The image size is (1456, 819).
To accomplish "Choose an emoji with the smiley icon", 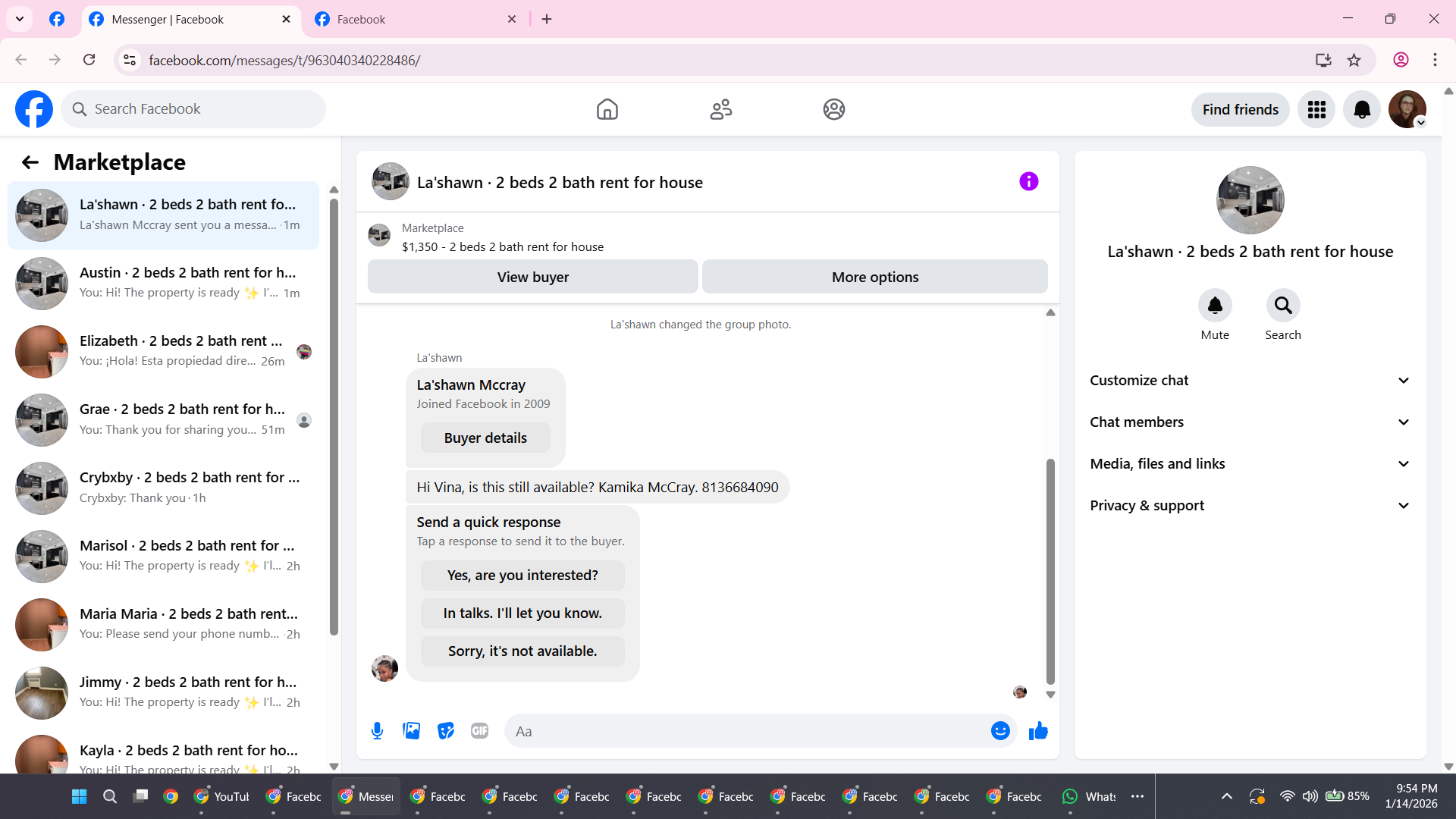I will [x=1000, y=731].
